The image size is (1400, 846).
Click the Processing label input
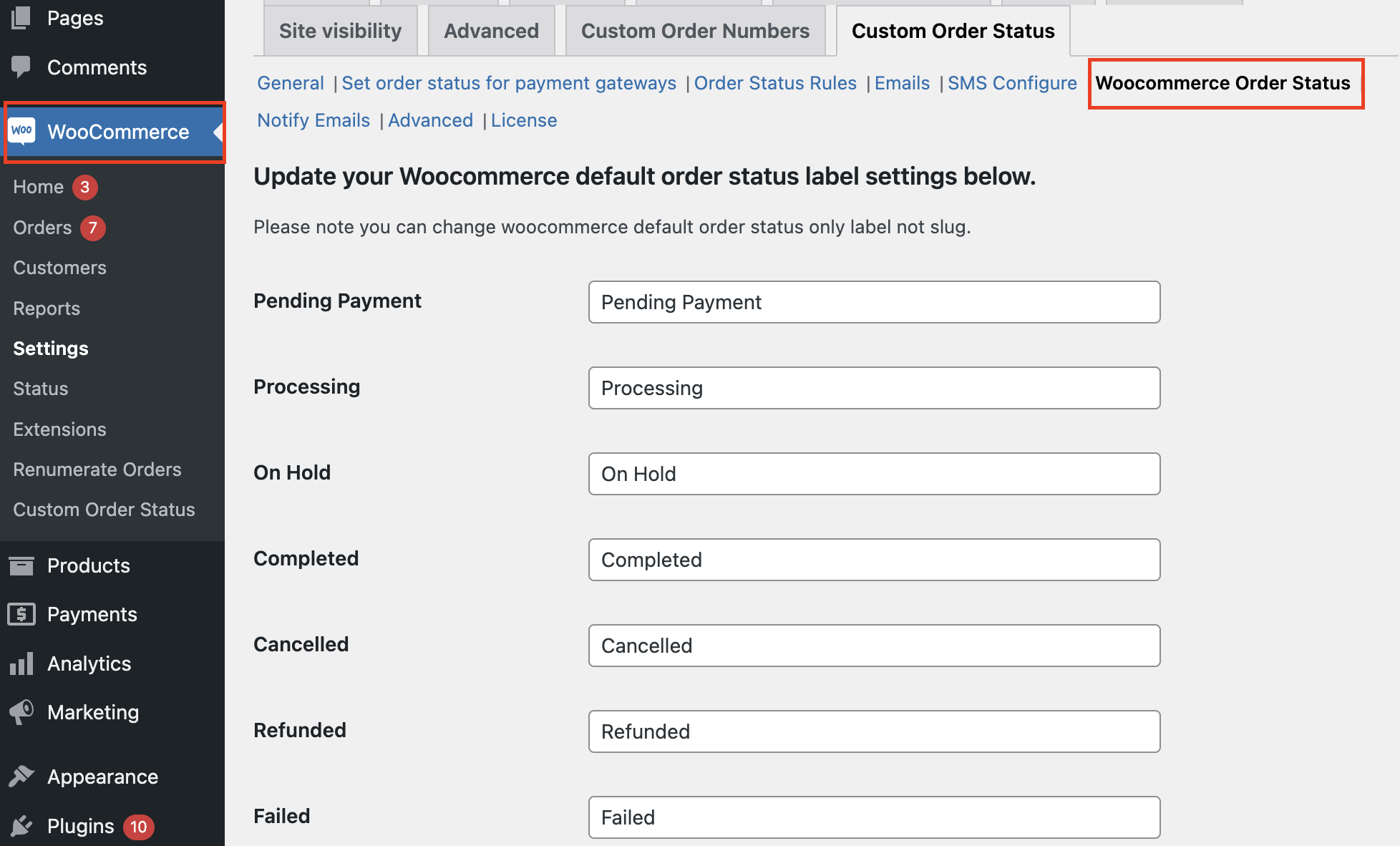[875, 388]
